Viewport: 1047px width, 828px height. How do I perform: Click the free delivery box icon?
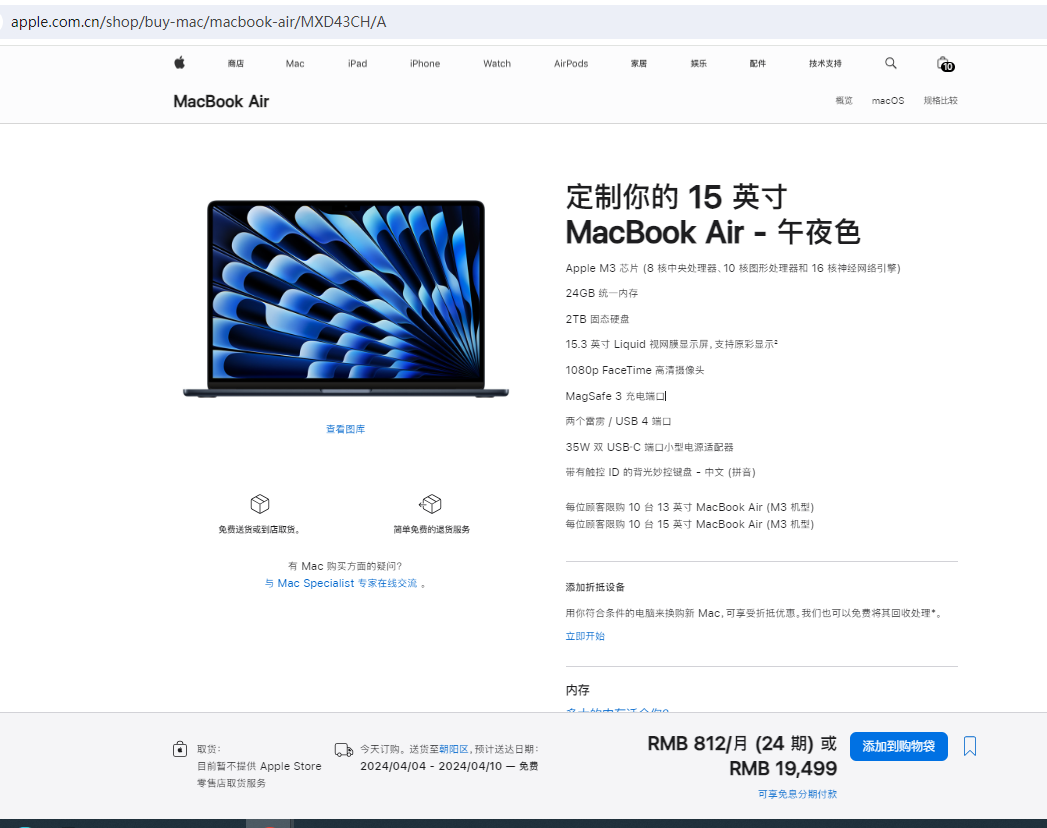(260, 503)
